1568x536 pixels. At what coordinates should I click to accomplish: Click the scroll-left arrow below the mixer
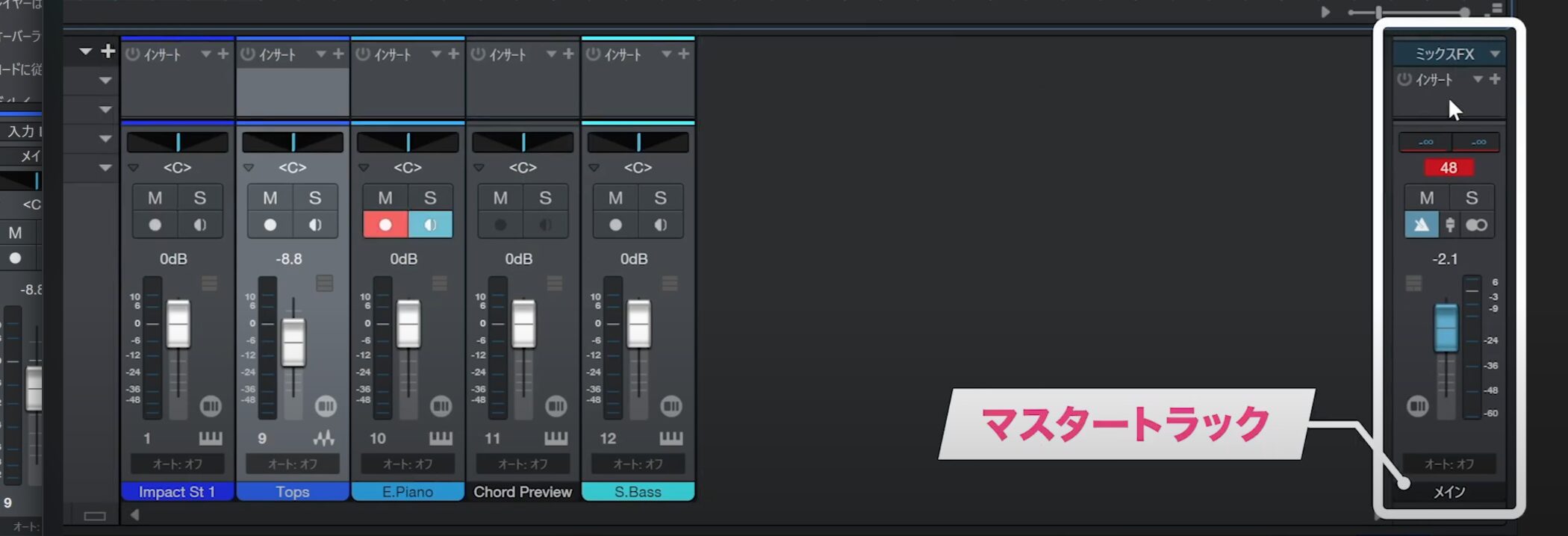tap(135, 514)
